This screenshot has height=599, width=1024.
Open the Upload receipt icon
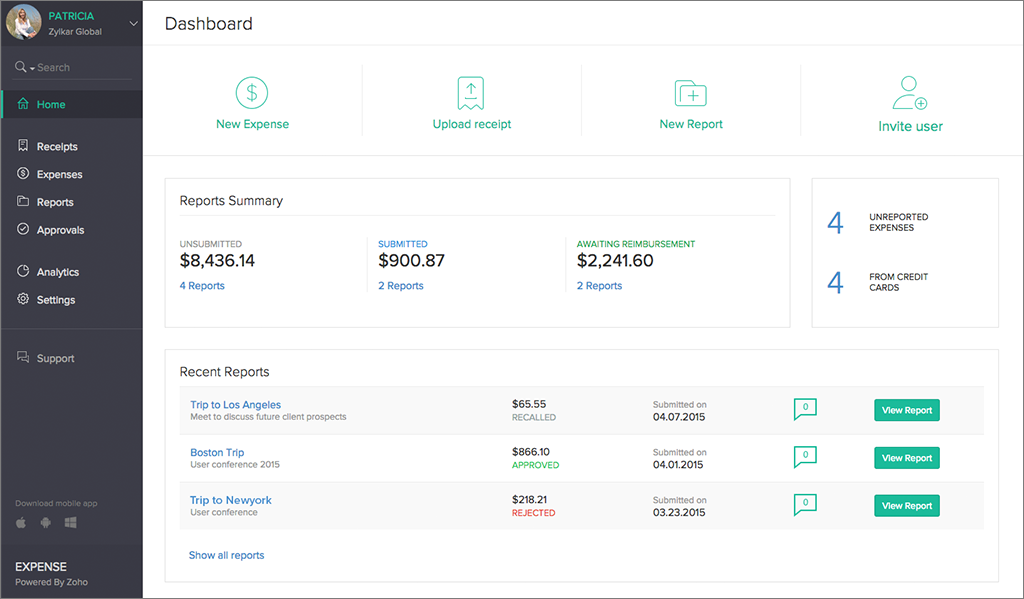point(471,92)
